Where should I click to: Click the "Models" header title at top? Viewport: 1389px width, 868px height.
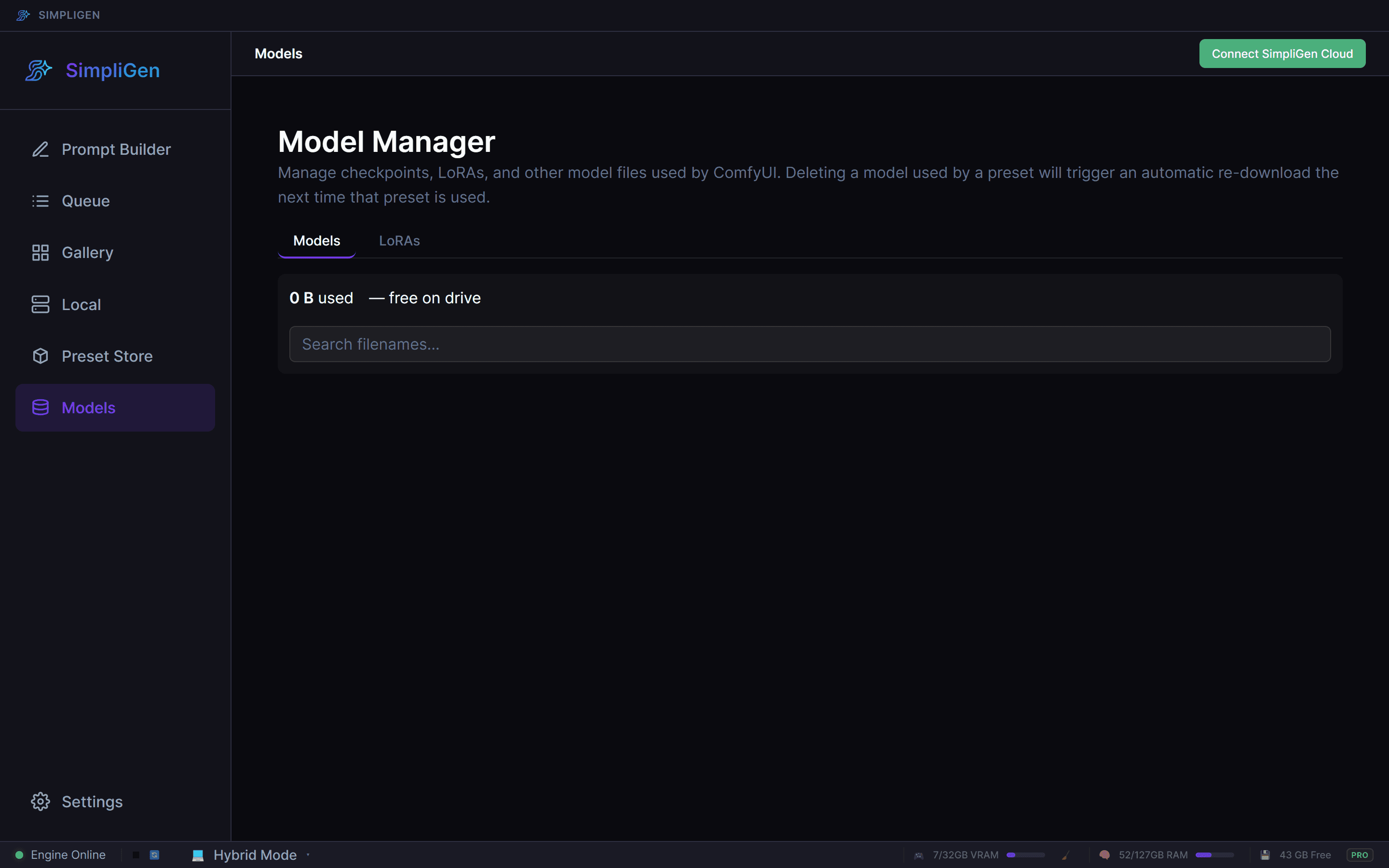278,54
